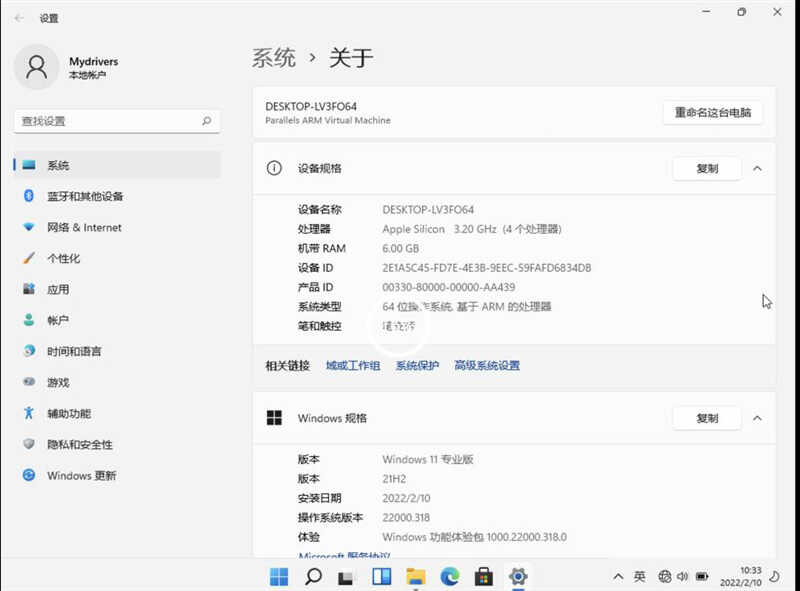Open the Start menu on taskbar
Screen dimensions: 800x591
pyautogui.click(x=279, y=577)
